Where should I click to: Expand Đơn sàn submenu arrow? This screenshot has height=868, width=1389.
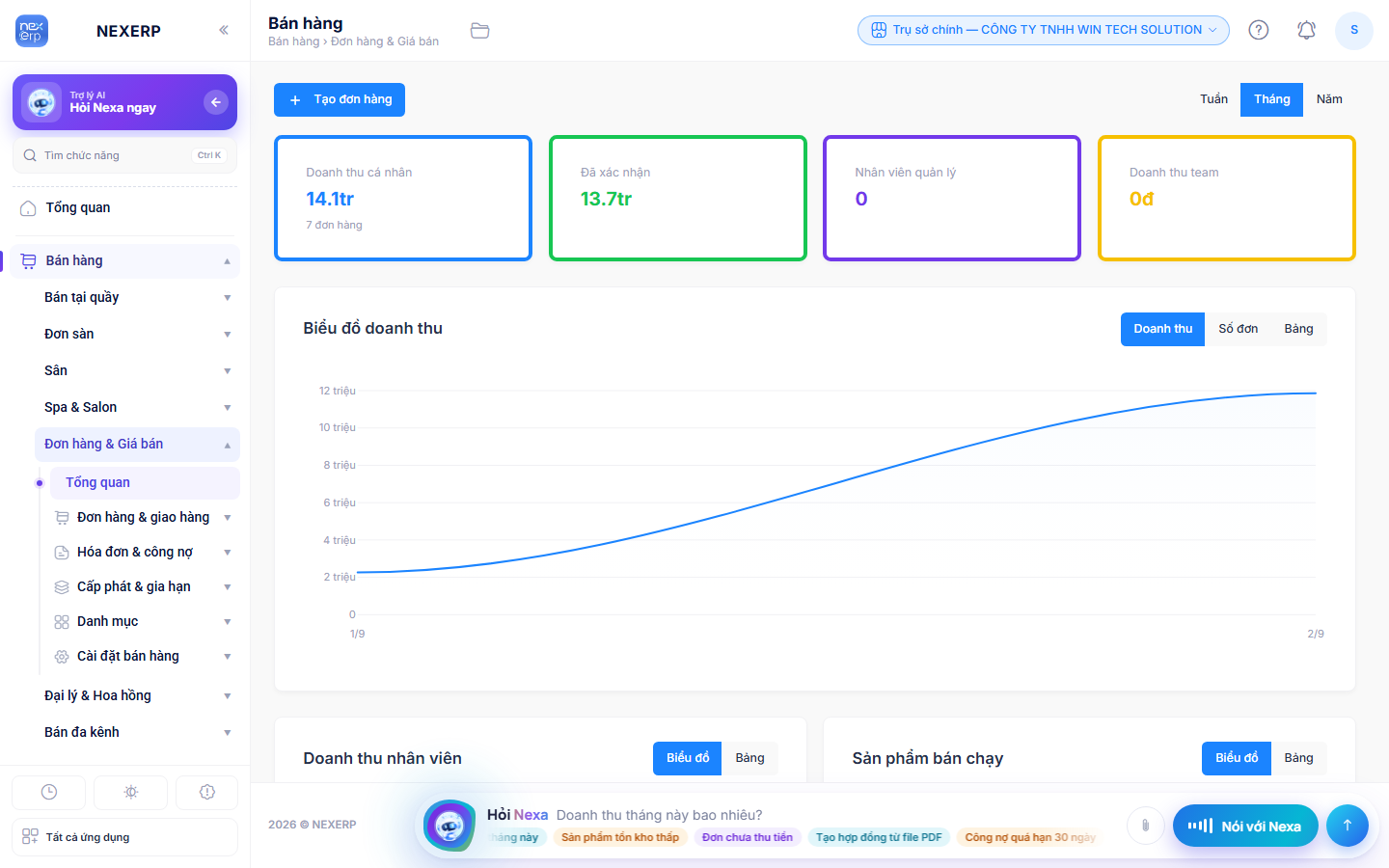point(228,335)
